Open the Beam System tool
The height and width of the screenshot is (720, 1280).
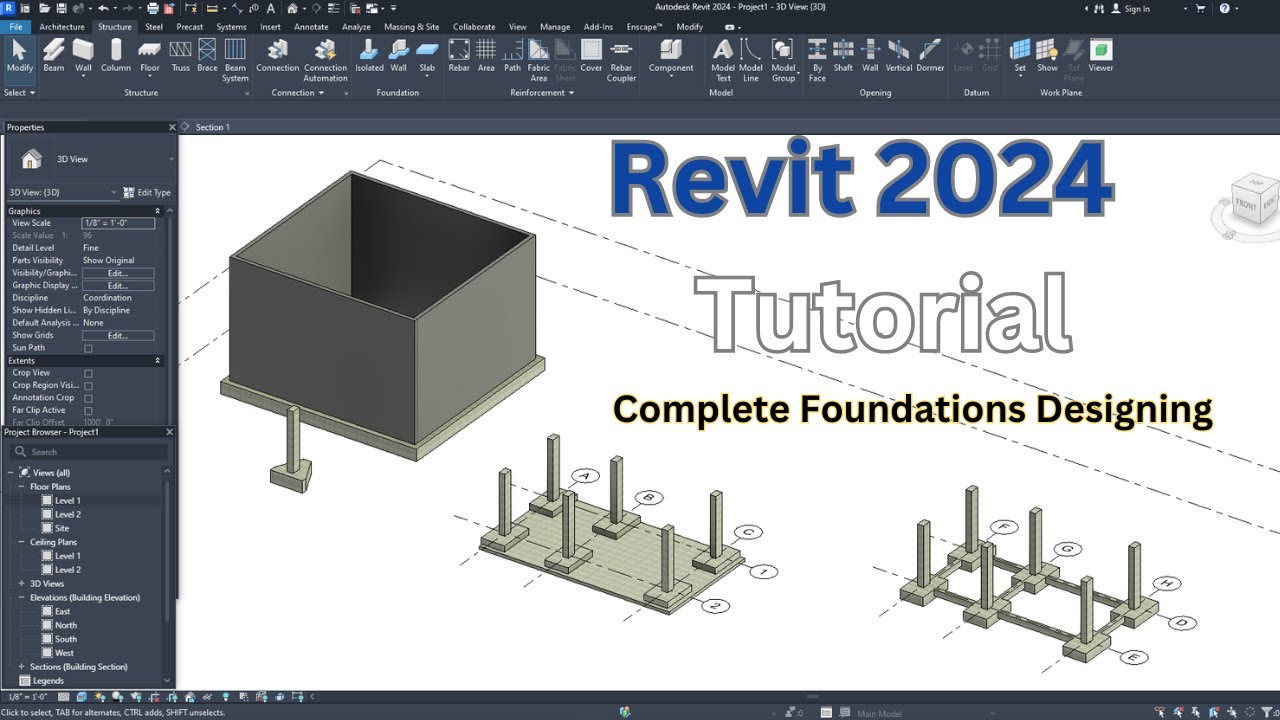235,60
